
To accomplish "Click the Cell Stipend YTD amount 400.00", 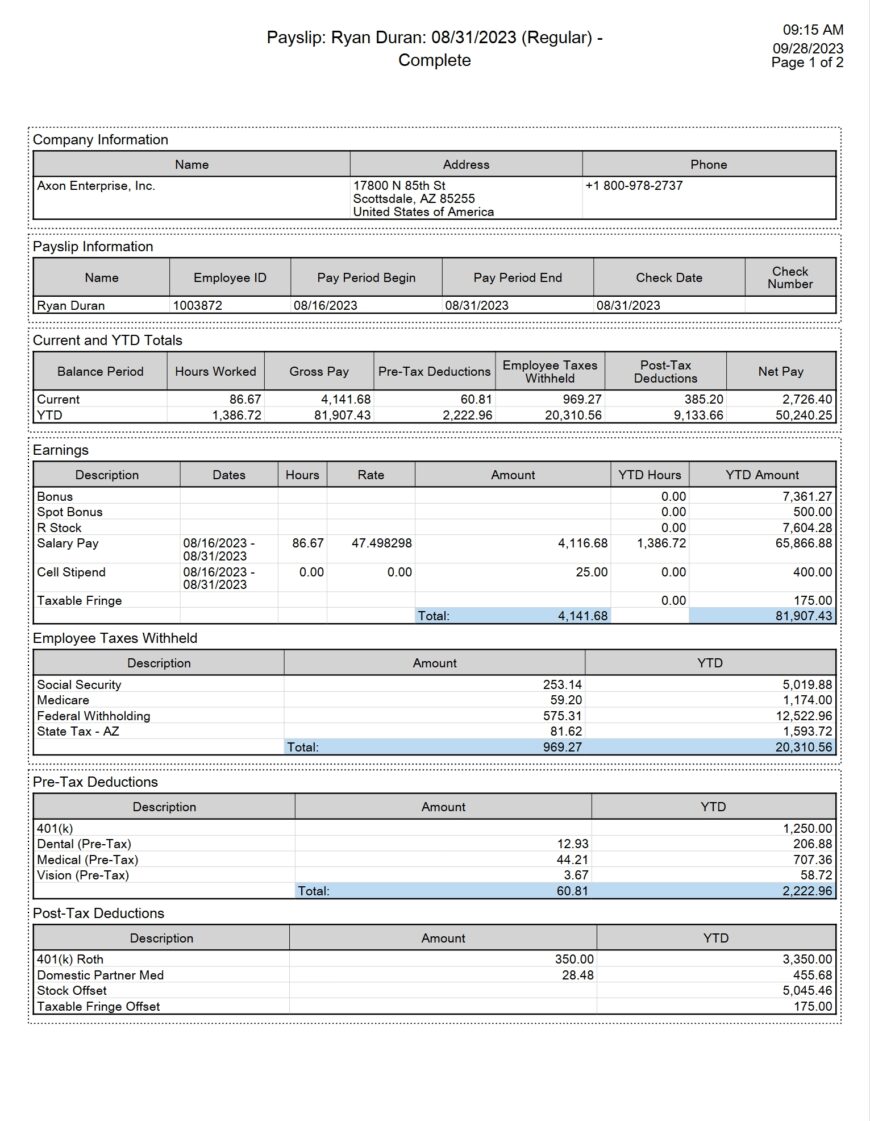I will (813, 572).
